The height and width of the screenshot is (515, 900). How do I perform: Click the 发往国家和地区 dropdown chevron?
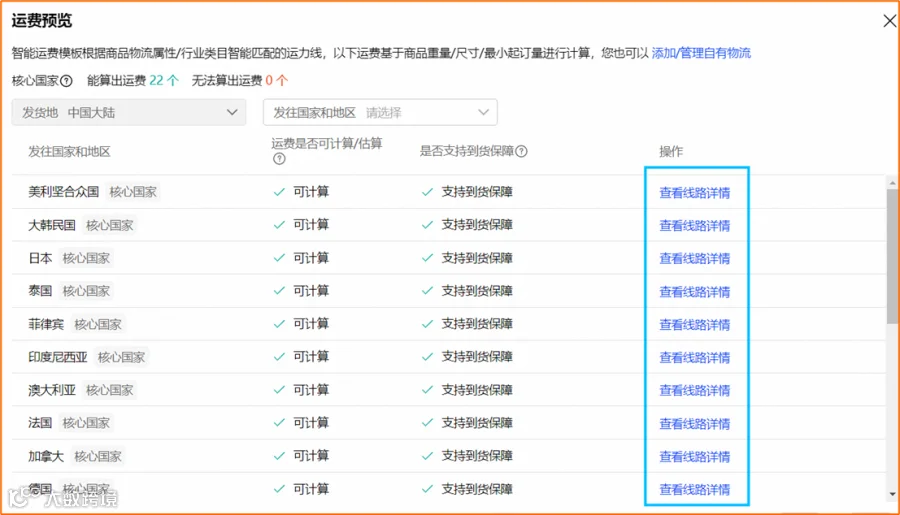point(483,112)
